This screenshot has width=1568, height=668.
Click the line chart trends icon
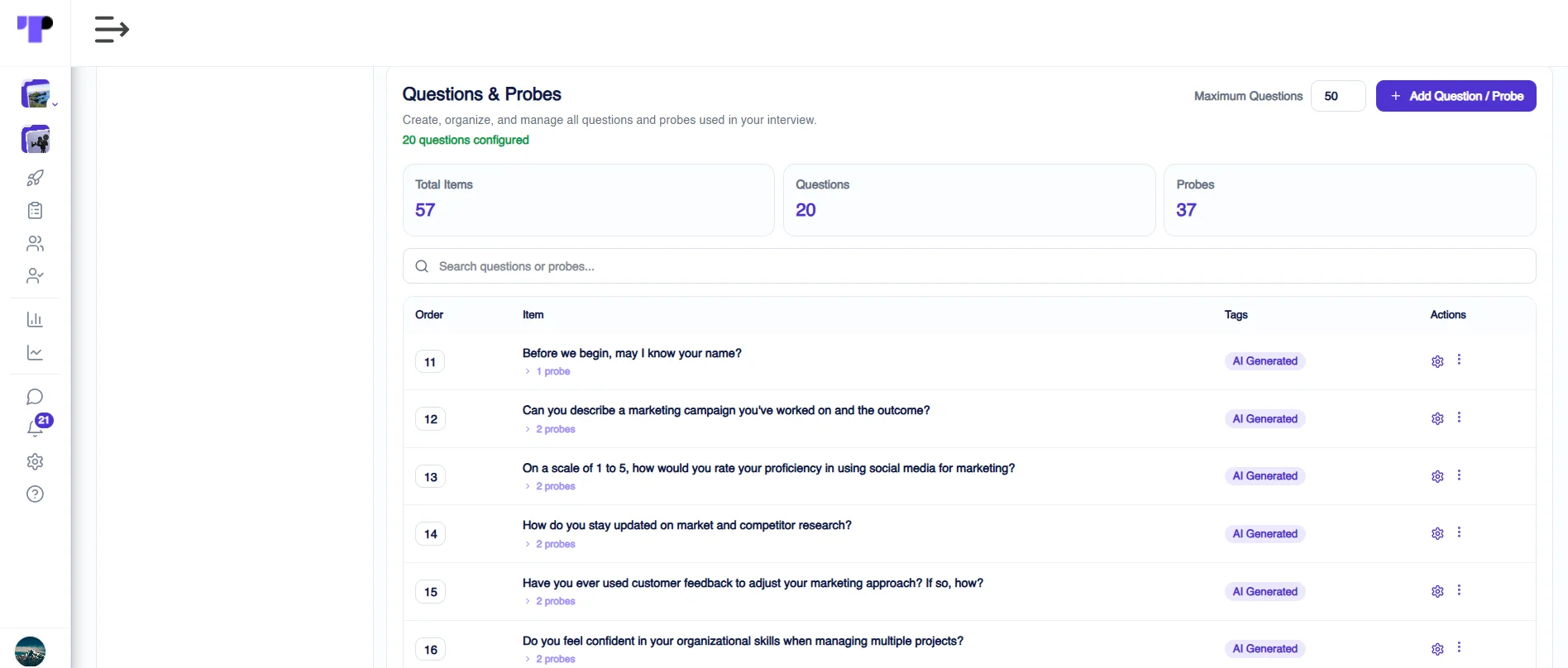click(x=35, y=353)
